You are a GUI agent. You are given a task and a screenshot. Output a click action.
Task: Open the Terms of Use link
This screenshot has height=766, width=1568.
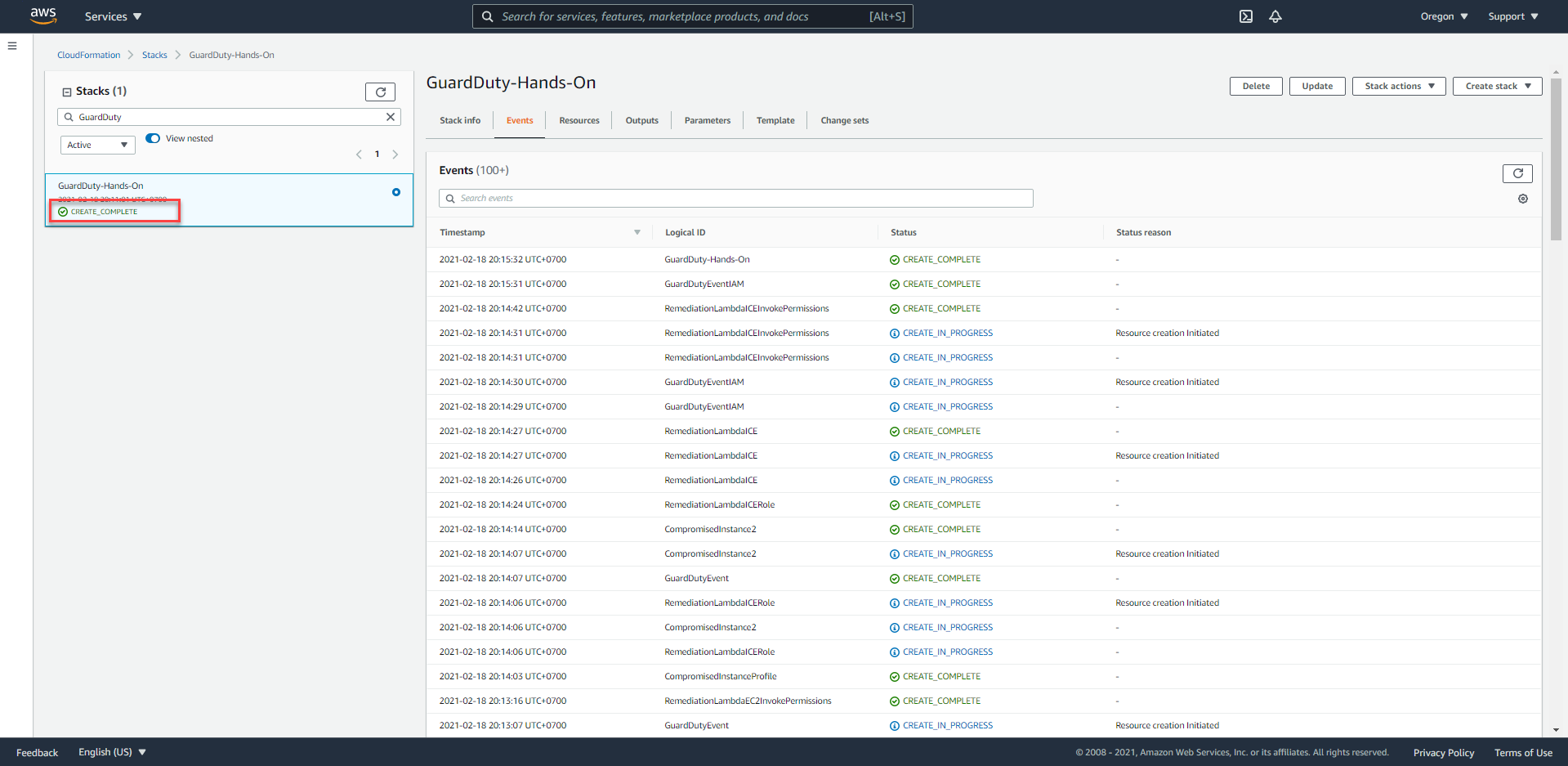pos(1523,752)
